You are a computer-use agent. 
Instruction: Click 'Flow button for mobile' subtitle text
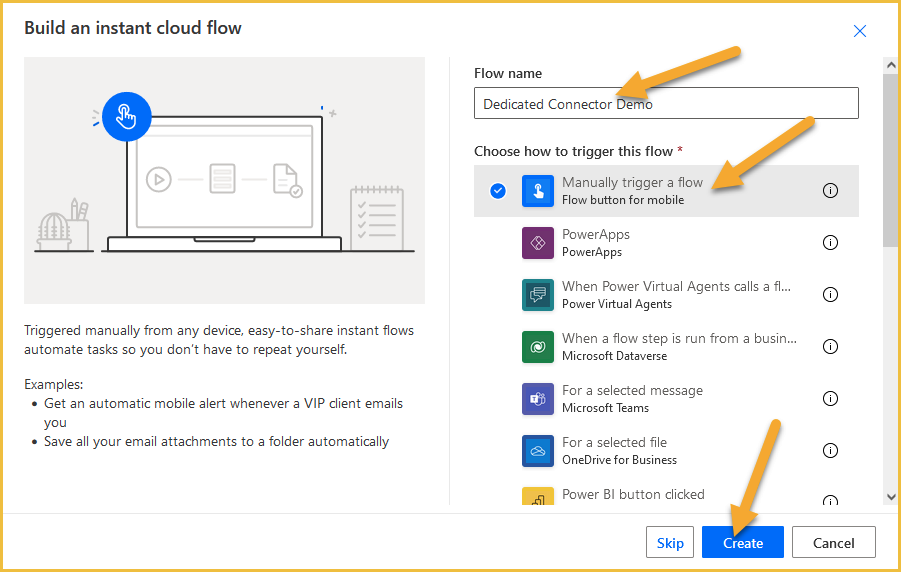point(623,200)
